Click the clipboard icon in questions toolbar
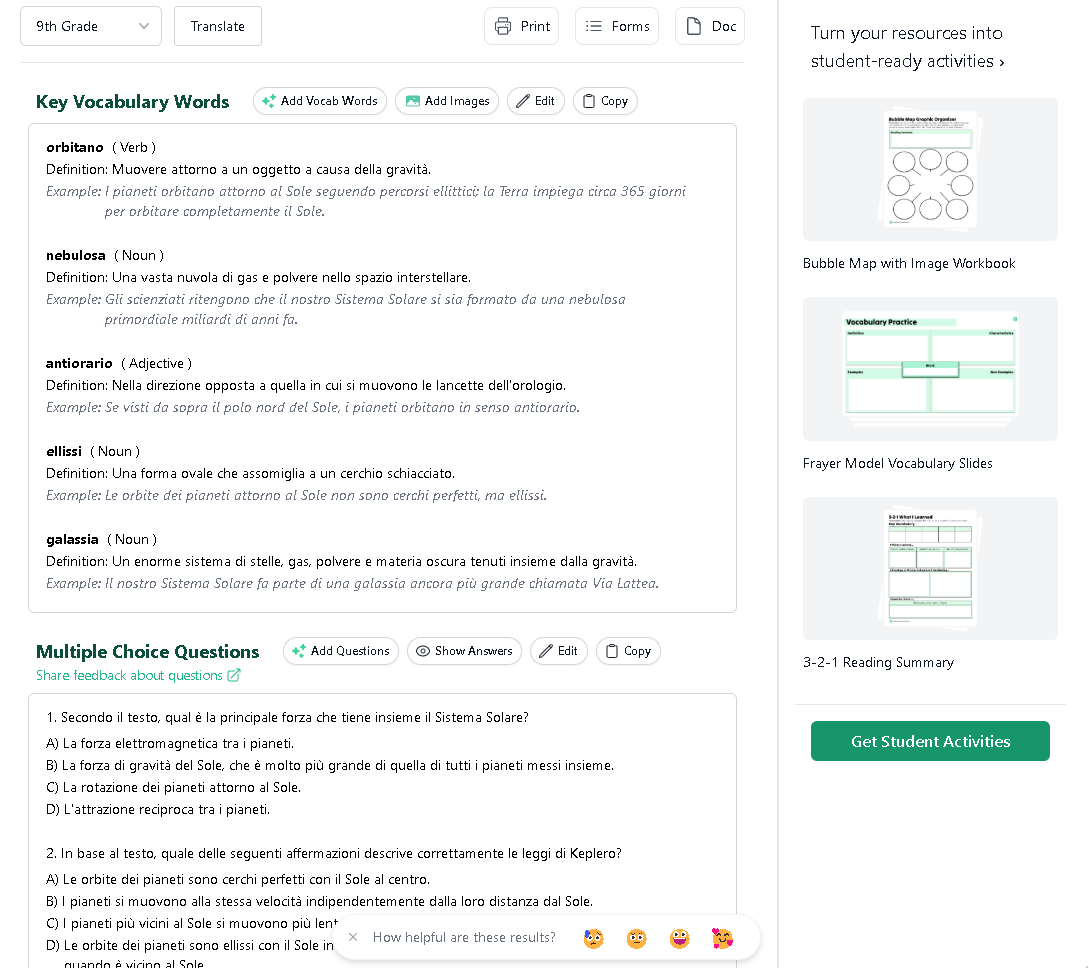1089x968 pixels. (612, 651)
